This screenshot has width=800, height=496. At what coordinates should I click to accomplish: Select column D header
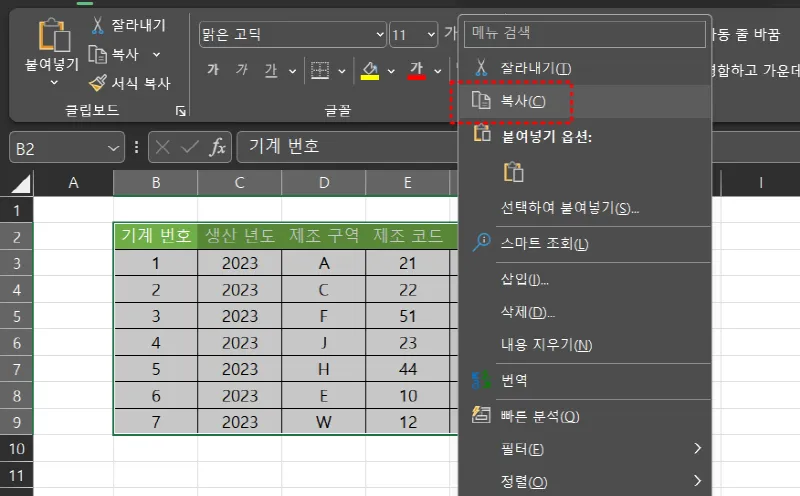tap(323, 183)
